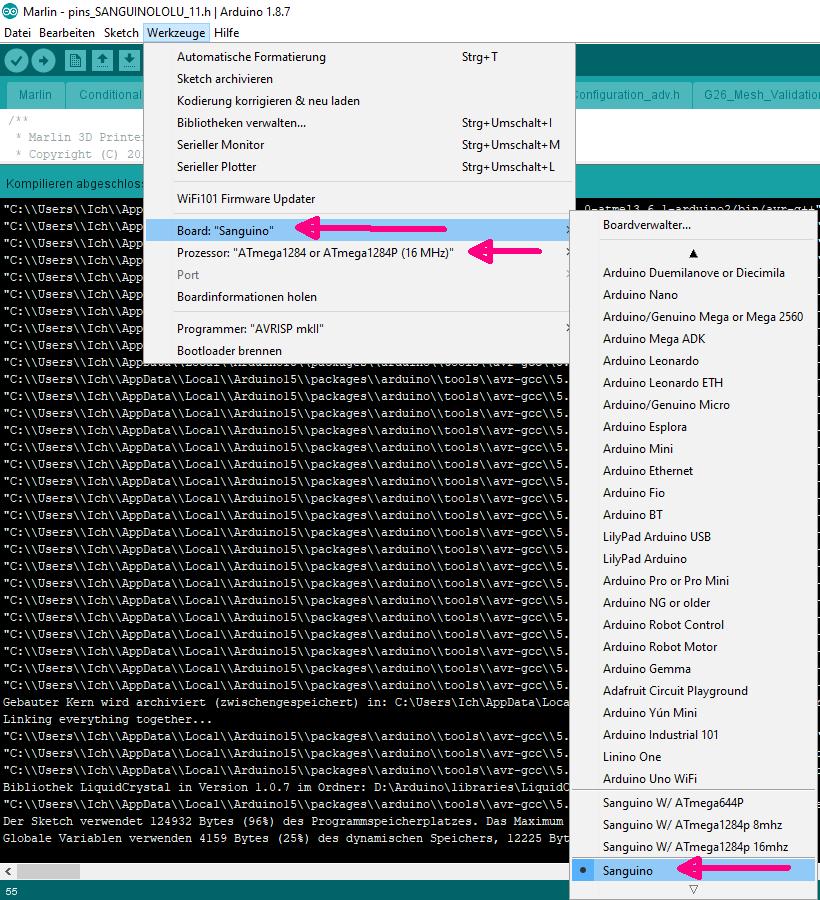Select Arduino/Genuino Mega or Mega 2560

point(694,317)
